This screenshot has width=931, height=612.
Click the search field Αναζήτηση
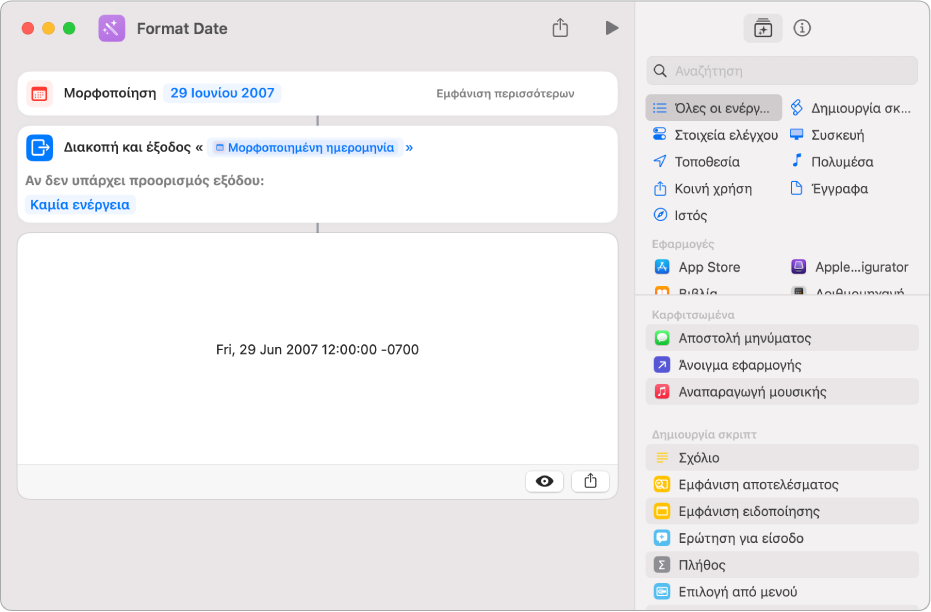781,71
